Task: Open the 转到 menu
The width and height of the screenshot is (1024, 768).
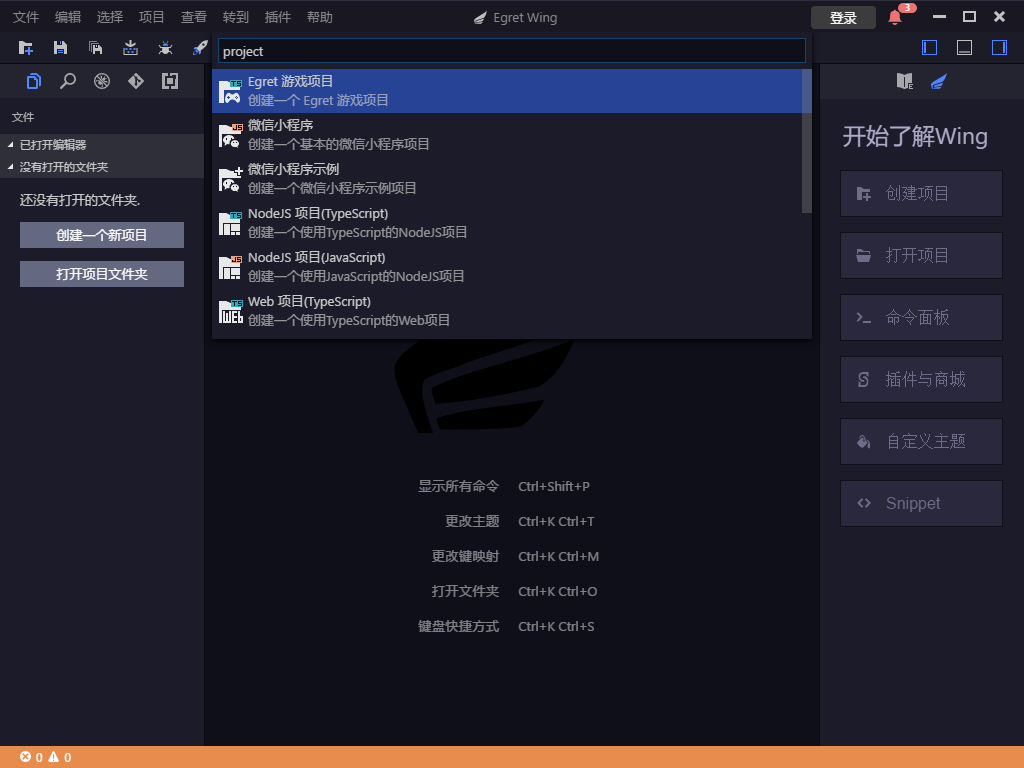Action: [x=236, y=17]
